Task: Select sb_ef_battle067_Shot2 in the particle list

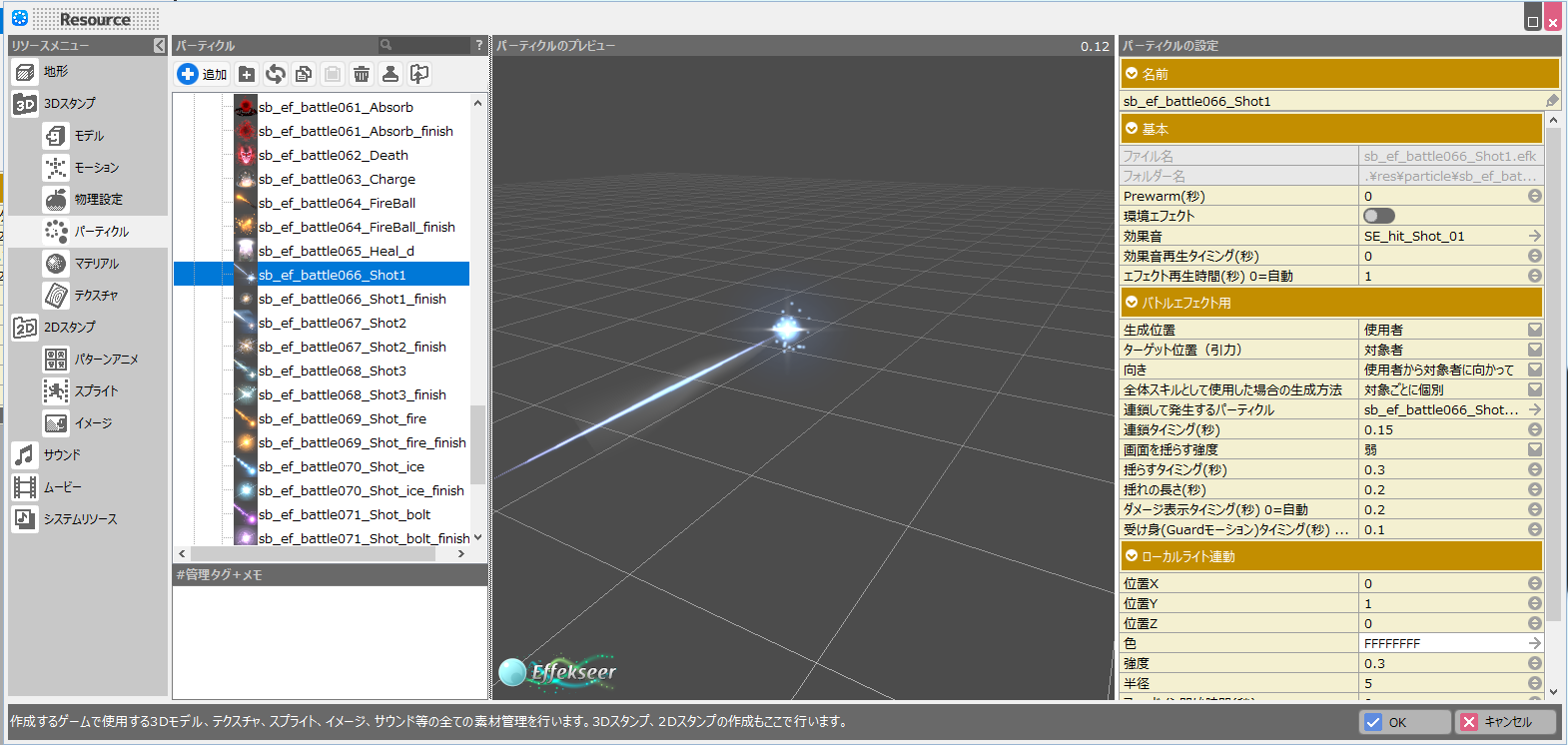Action: (x=332, y=323)
